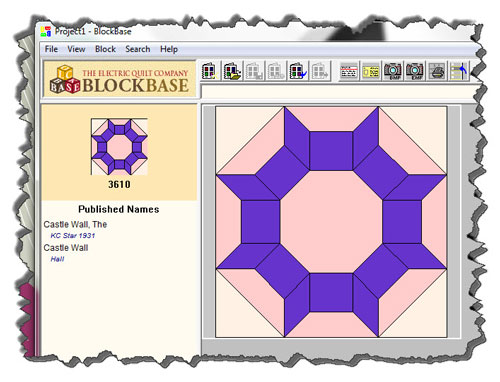Viewport: 500px width, 382px height.
Task: Select block 3610 thumbnail
Action: pos(119,147)
